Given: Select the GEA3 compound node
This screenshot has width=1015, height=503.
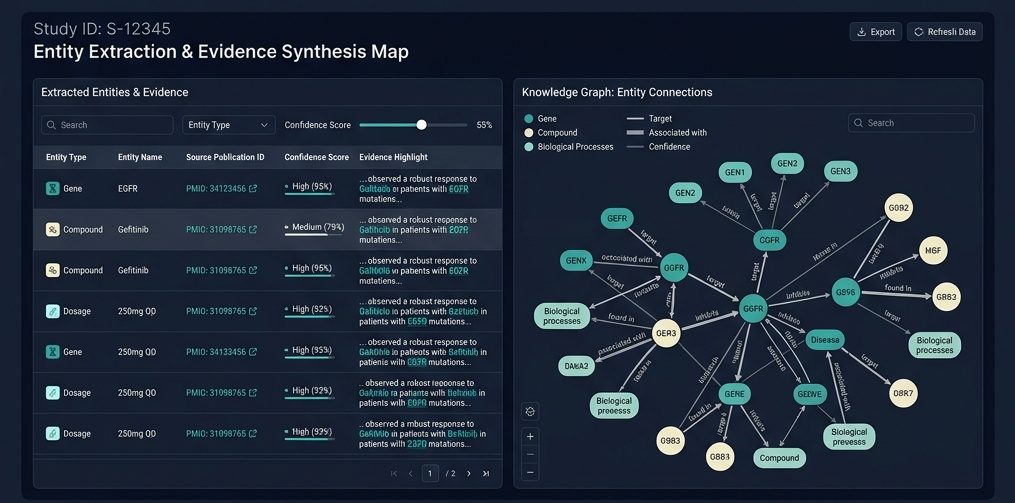Looking at the screenshot, I should point(665,334).
